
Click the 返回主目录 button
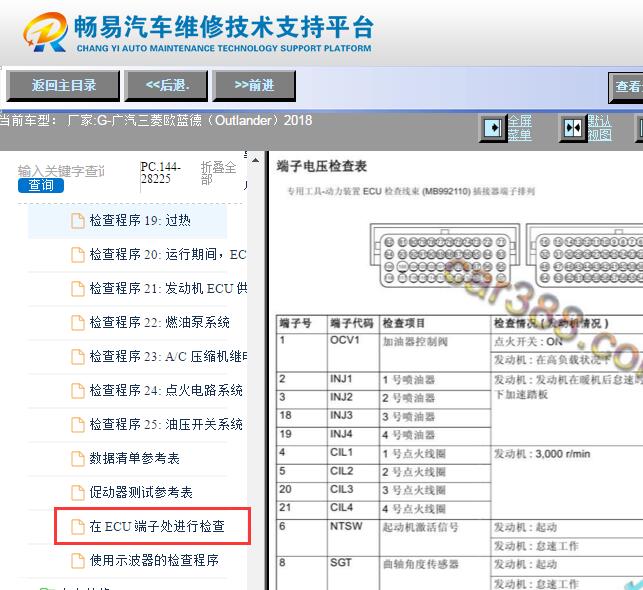pyautogui.click(x=63, y=86)
